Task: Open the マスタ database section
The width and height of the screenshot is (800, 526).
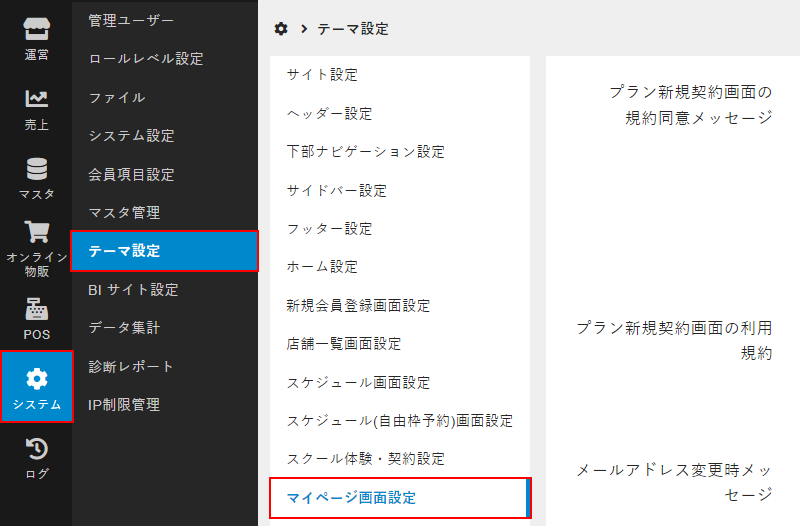Action: [36, 179]
